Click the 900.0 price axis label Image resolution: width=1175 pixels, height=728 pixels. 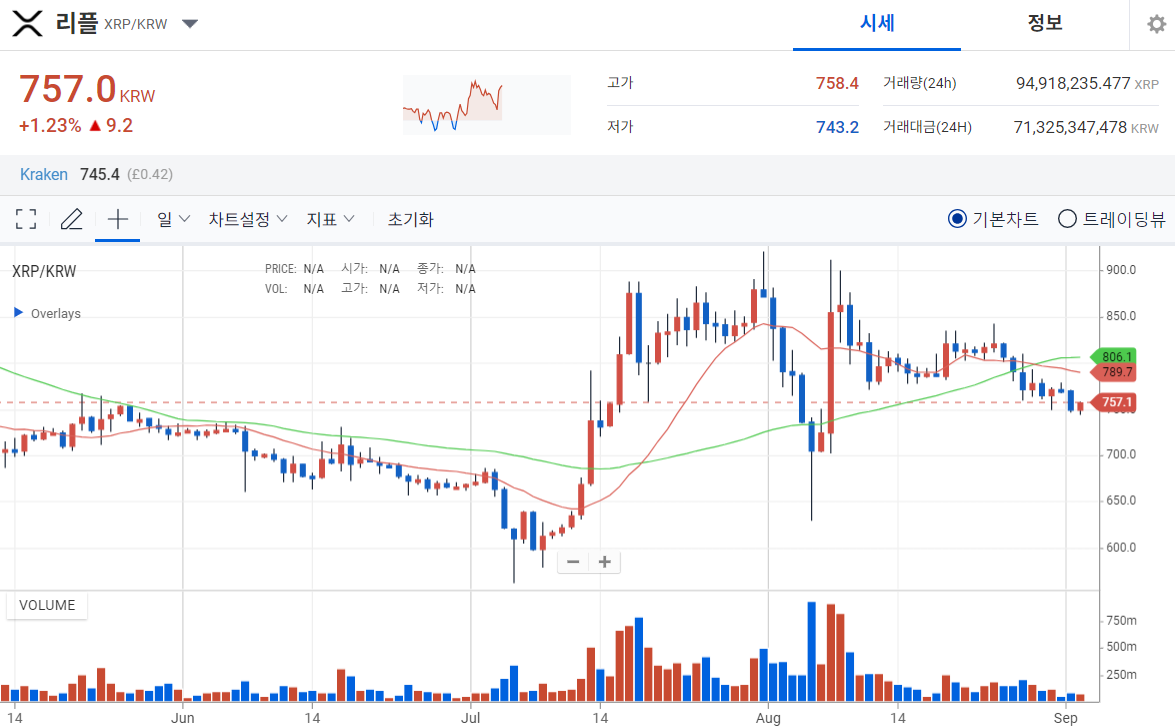tap(1121, 270)
